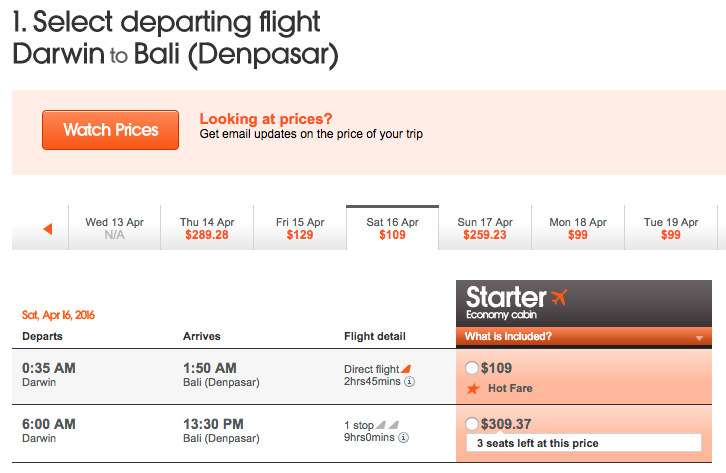This screenshot has height=473, width=726.
Task: Click the Starter orange airplane logo
Action: click(x=559, y=297)
